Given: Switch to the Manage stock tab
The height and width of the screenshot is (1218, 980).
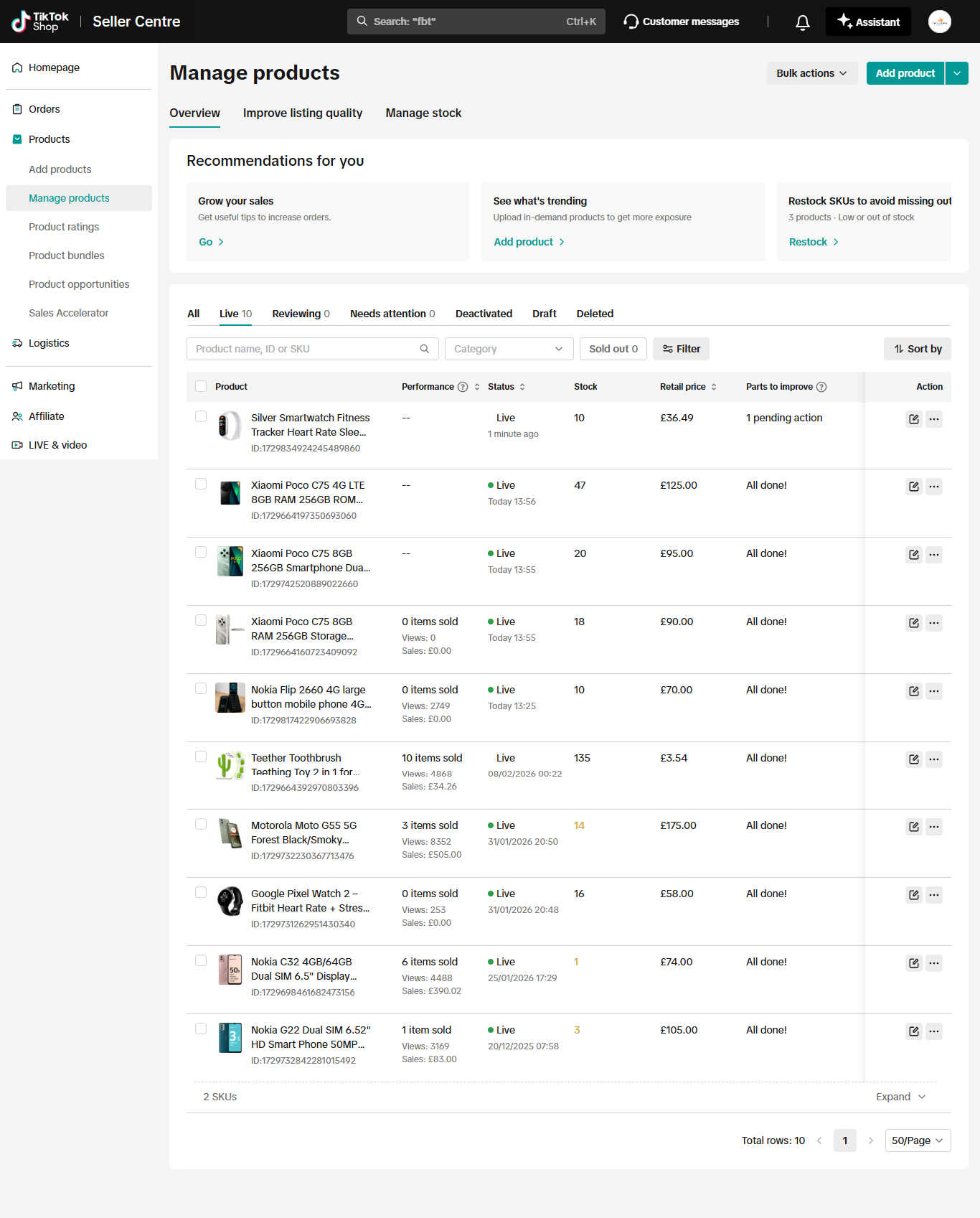Looking at the screenshot, I should (423, 113).
